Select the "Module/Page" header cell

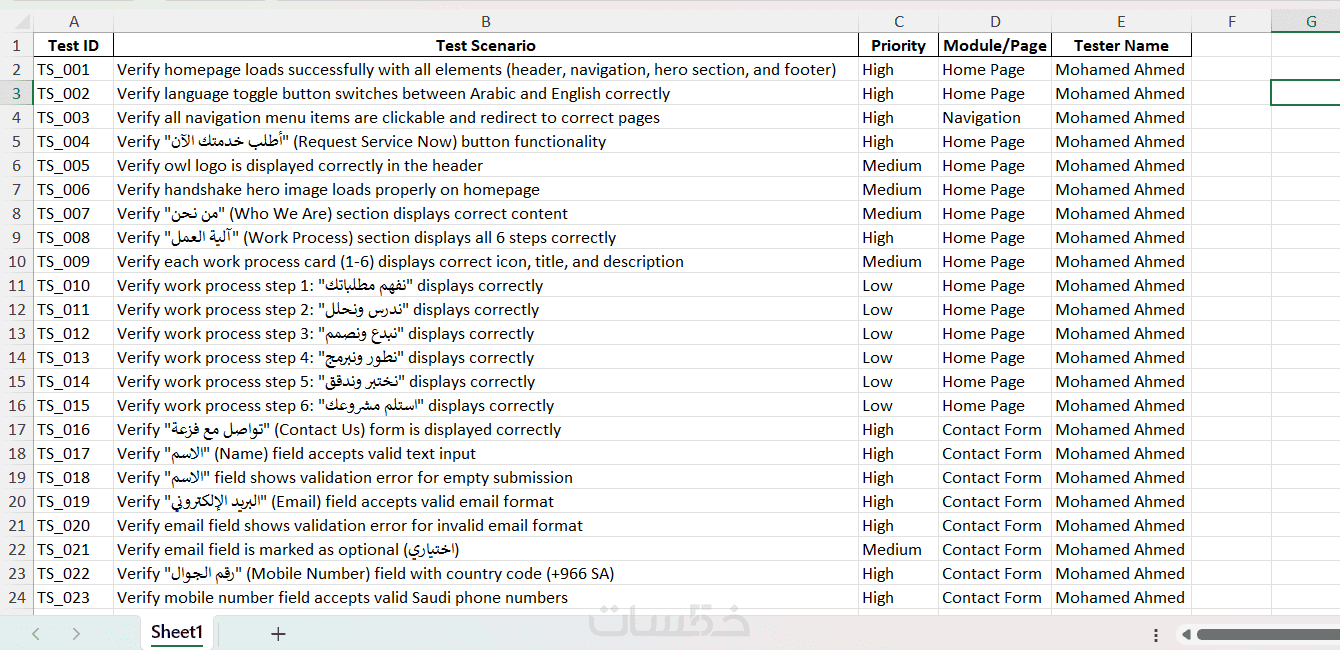click(994, 46)
